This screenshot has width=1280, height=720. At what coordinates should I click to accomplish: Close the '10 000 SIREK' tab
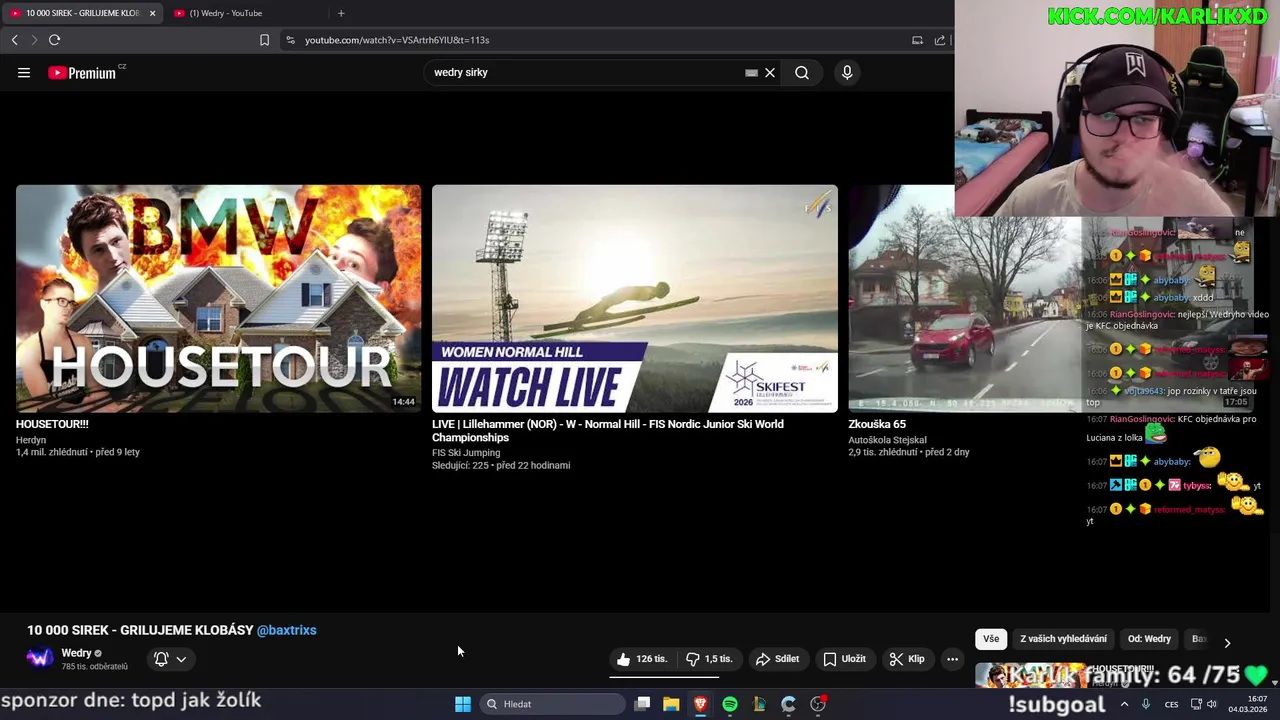(152, 13)
